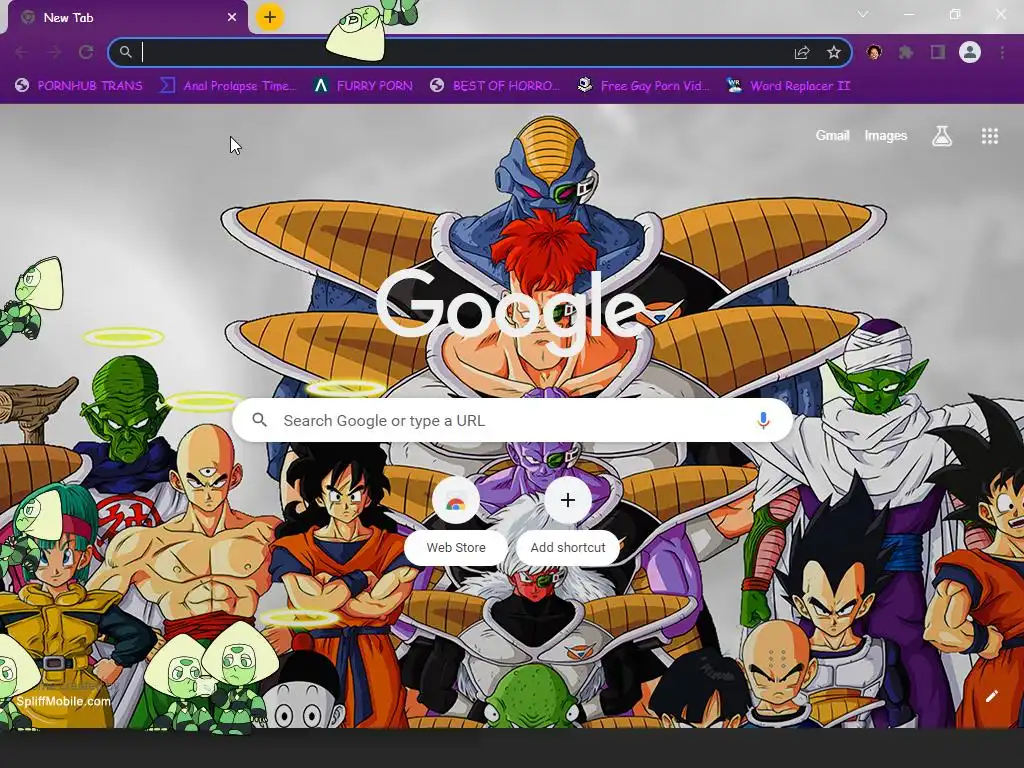Reload the current page
The height and width of the screenshot is (768, 1024).
(86, 52)
